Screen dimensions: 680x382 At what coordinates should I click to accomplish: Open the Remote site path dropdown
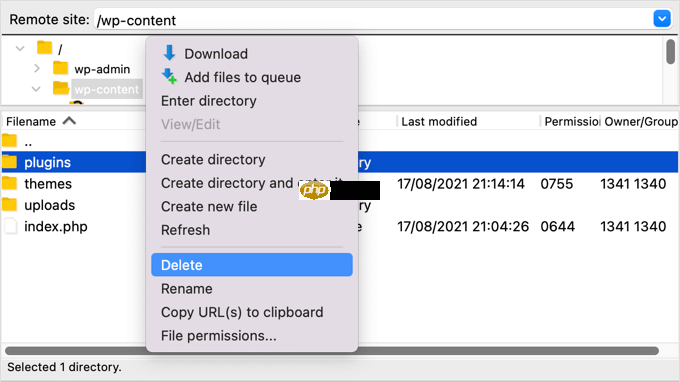point(662,19)
